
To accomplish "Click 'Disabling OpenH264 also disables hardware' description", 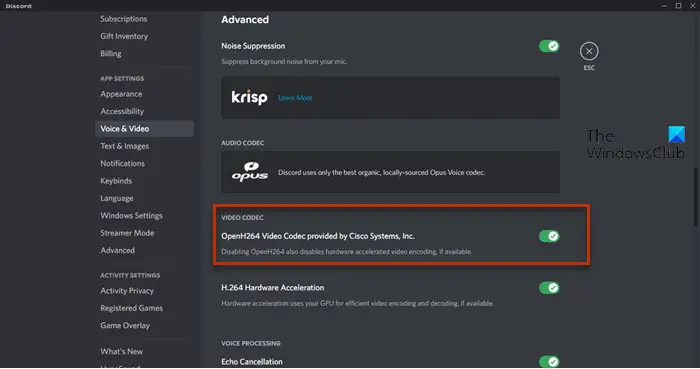I will (x=346, y=252).
